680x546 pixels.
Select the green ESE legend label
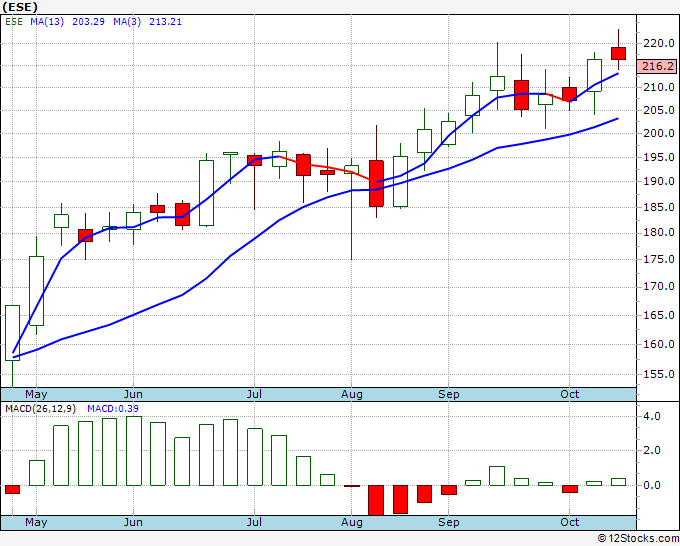pos(14,22)
